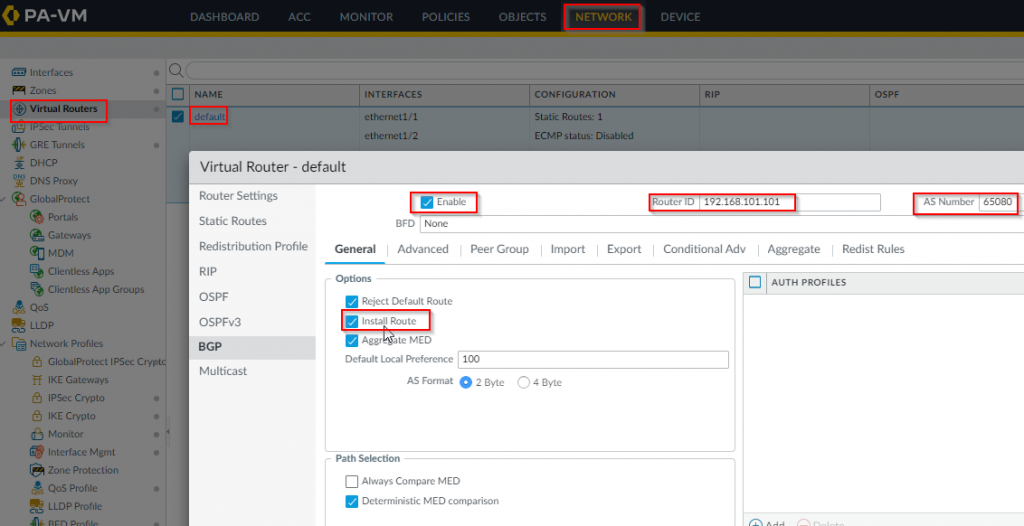
Task: Click the LLDP sidebar icon
Action: click(19, 325)
